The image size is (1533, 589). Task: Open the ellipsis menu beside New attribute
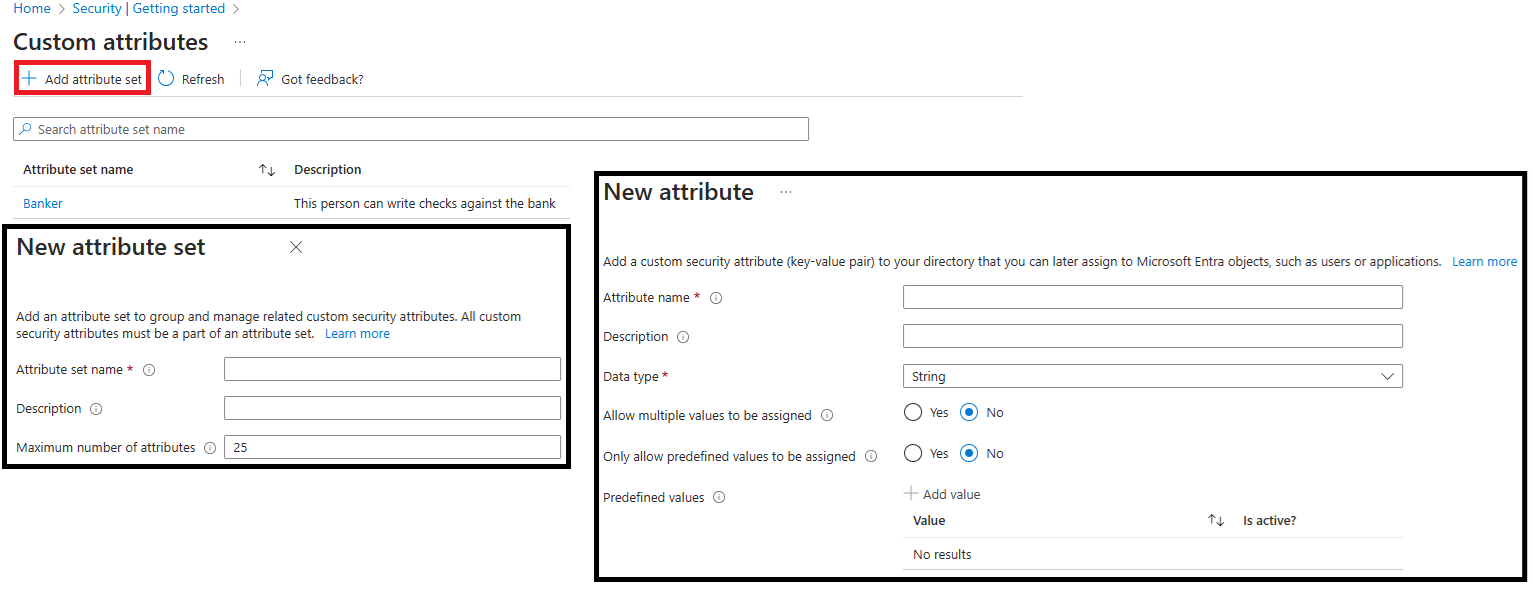click(786, 192)
